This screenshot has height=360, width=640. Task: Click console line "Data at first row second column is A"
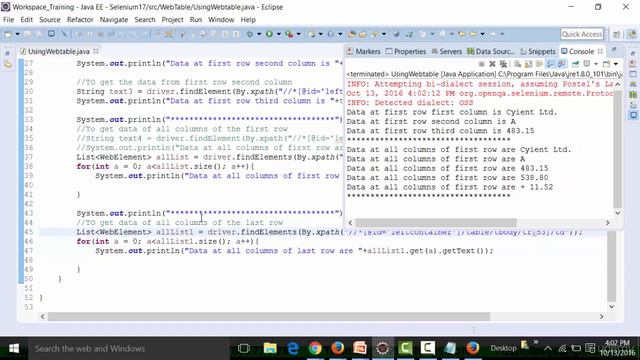(x=431, y=121)
